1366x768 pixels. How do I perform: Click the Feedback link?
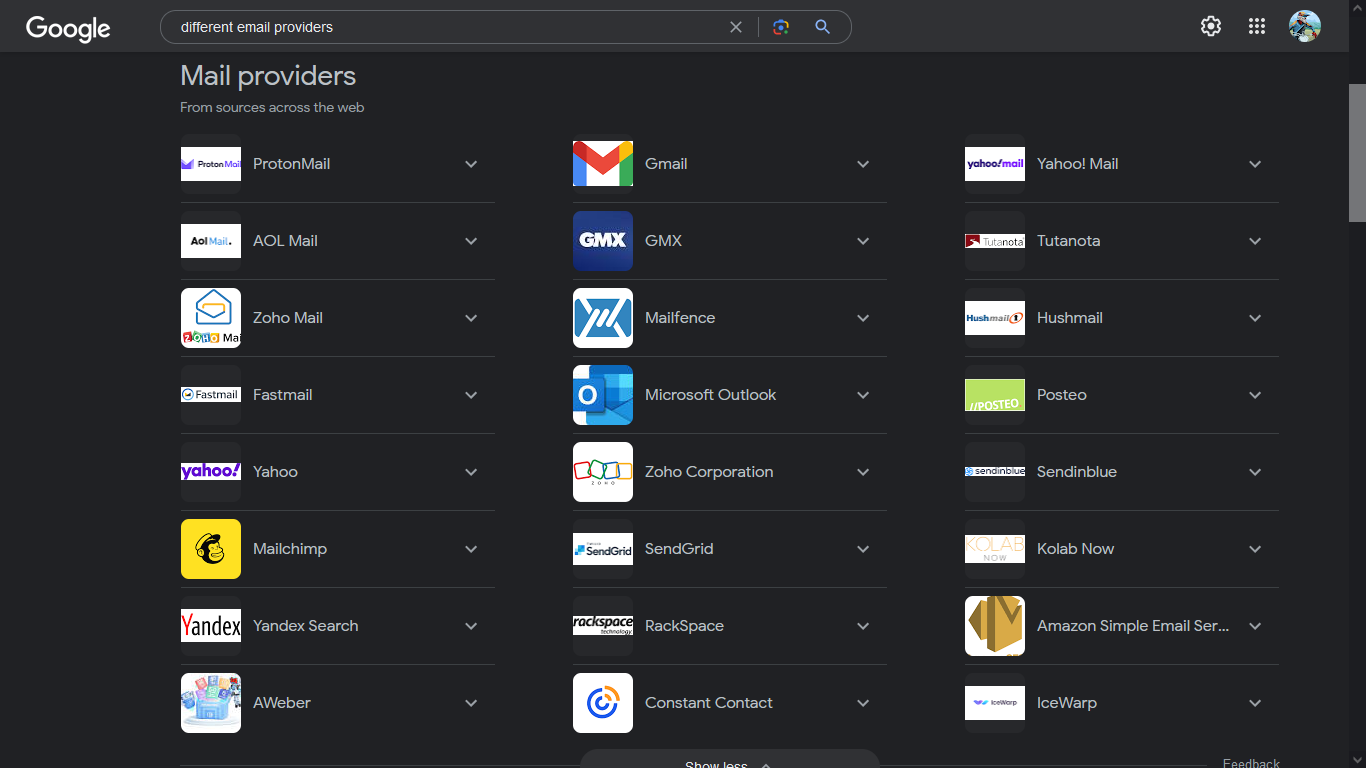(1251, 763)
